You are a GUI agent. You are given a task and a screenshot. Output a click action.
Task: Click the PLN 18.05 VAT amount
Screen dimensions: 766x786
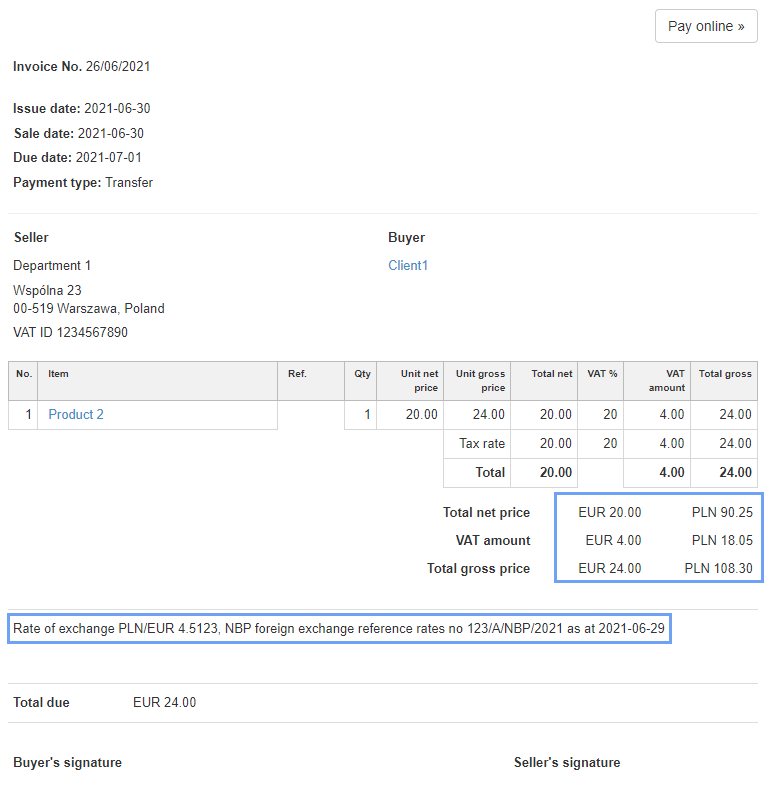coord(722,540)
